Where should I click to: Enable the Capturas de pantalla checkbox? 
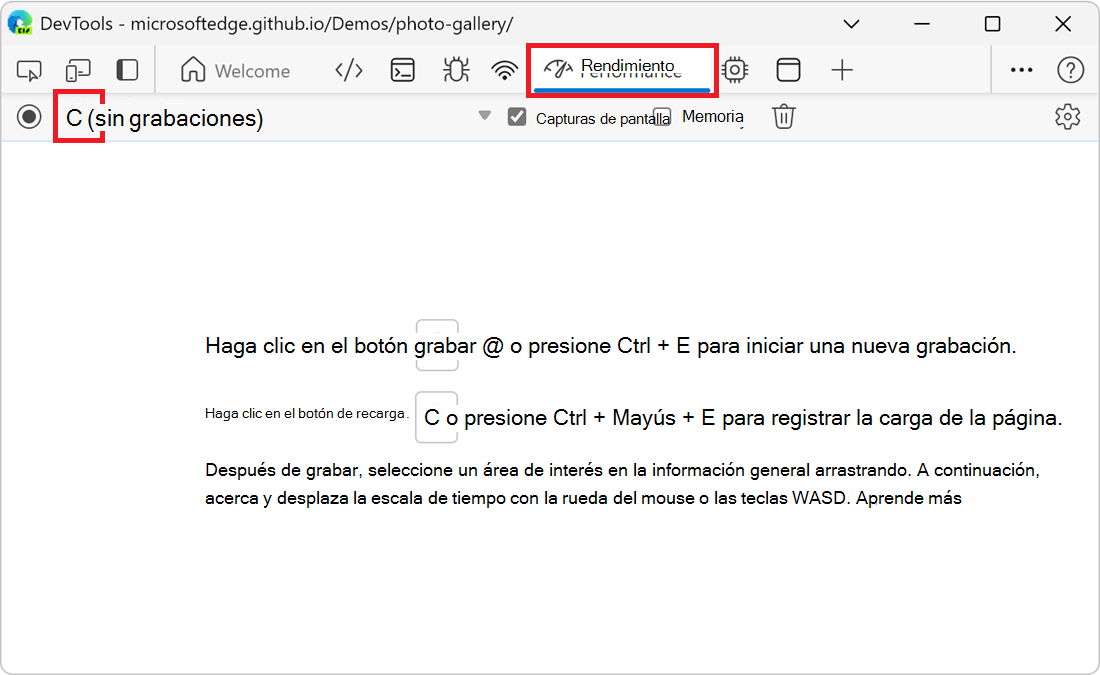(517, 116)
